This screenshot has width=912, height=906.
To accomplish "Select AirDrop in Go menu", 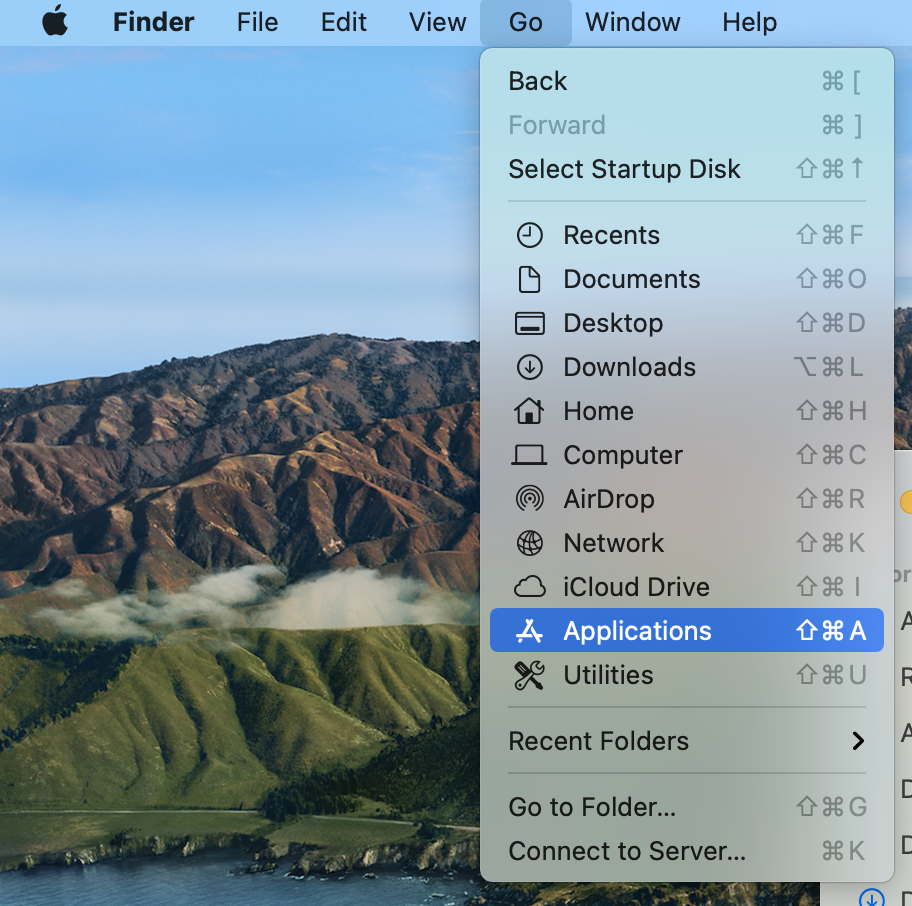I will (687, 500).
